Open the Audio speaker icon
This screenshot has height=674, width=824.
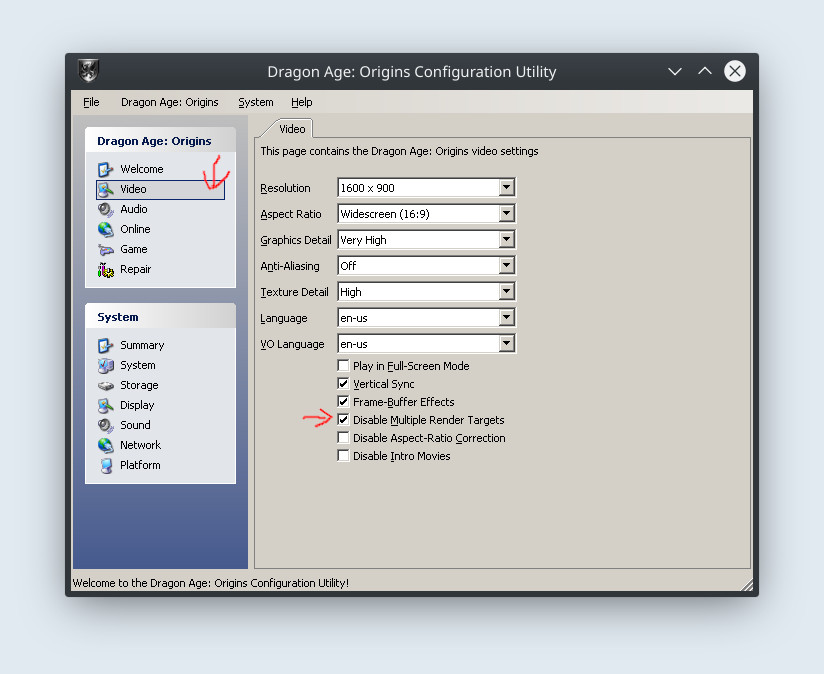[x=106, y=209]
